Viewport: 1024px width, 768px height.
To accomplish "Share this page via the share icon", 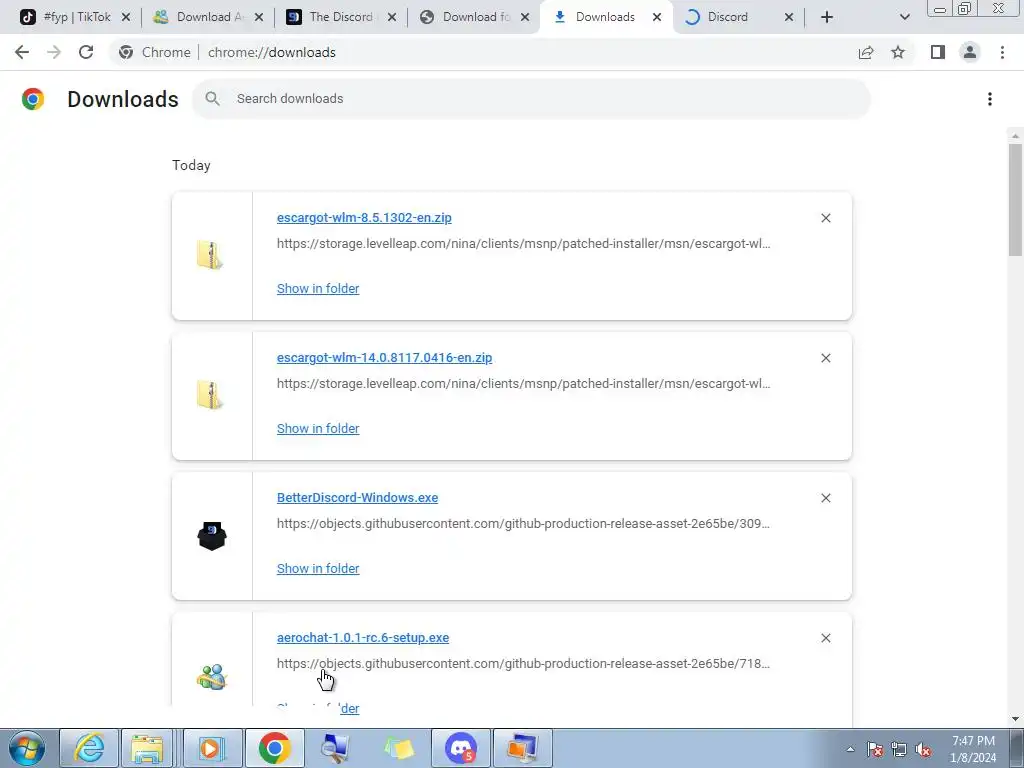I will (866, 52).
